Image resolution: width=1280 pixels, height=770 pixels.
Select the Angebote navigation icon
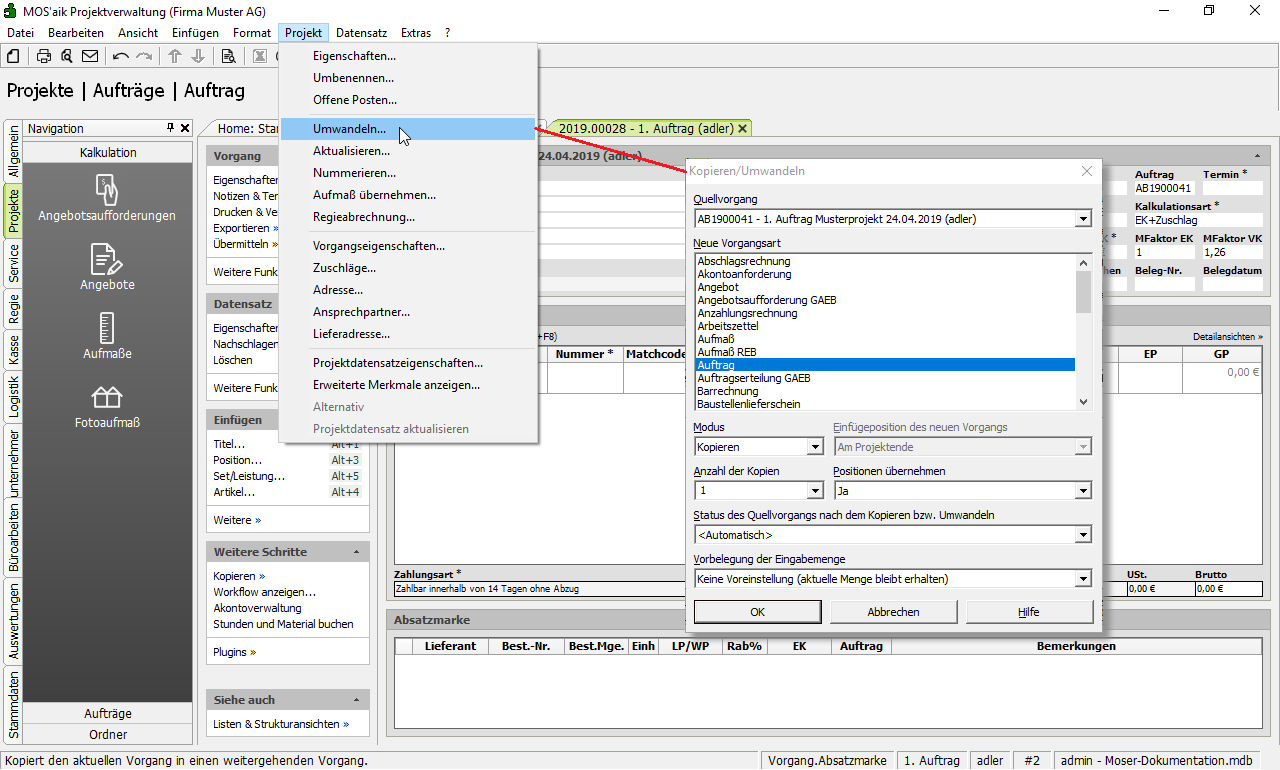coord(107,266)
